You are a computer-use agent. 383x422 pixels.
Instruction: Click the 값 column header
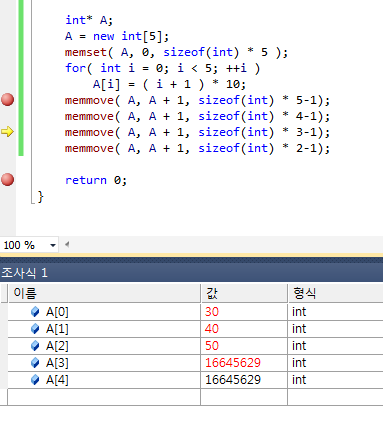(244, 293)
